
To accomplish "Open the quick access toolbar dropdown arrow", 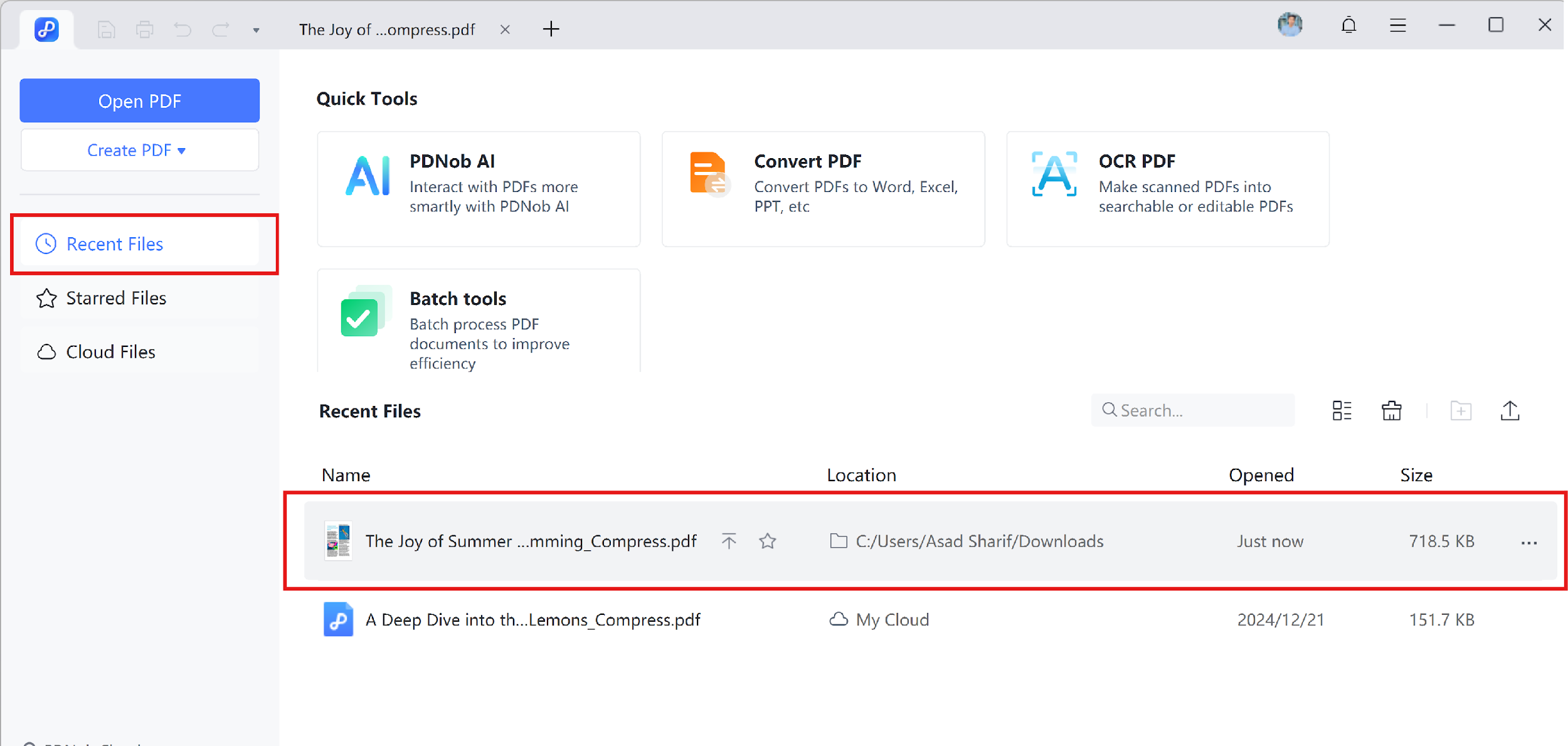I will pyautogui.click(x=256, y=30).
